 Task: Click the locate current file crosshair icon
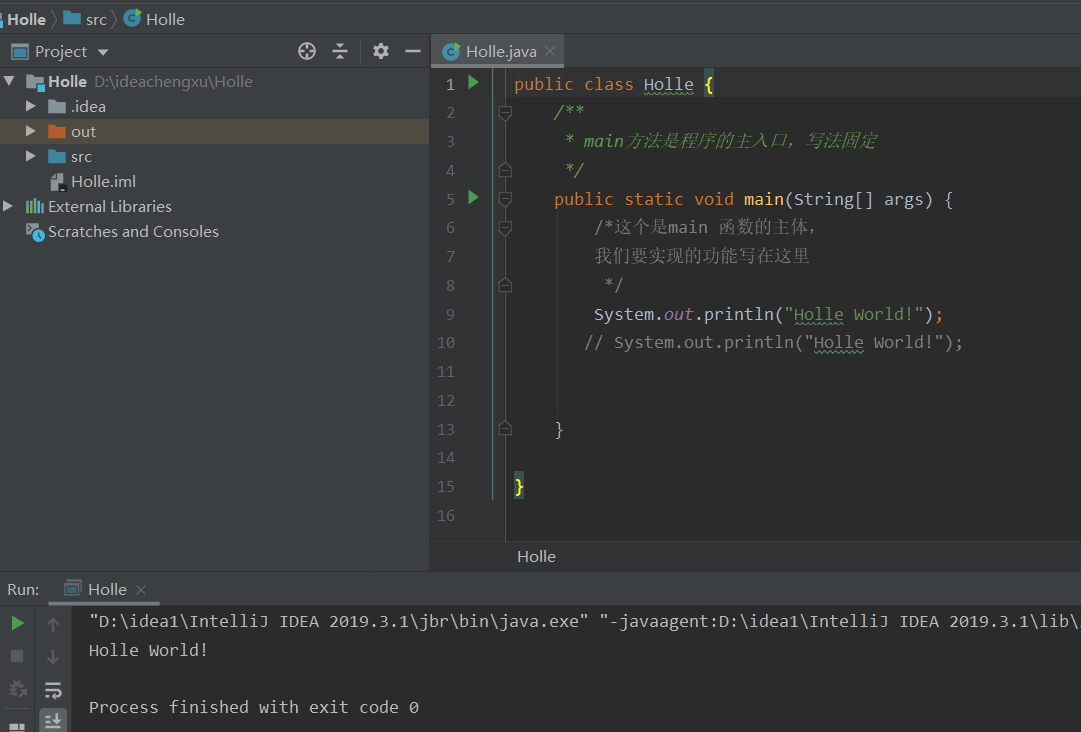click(307, 51)
